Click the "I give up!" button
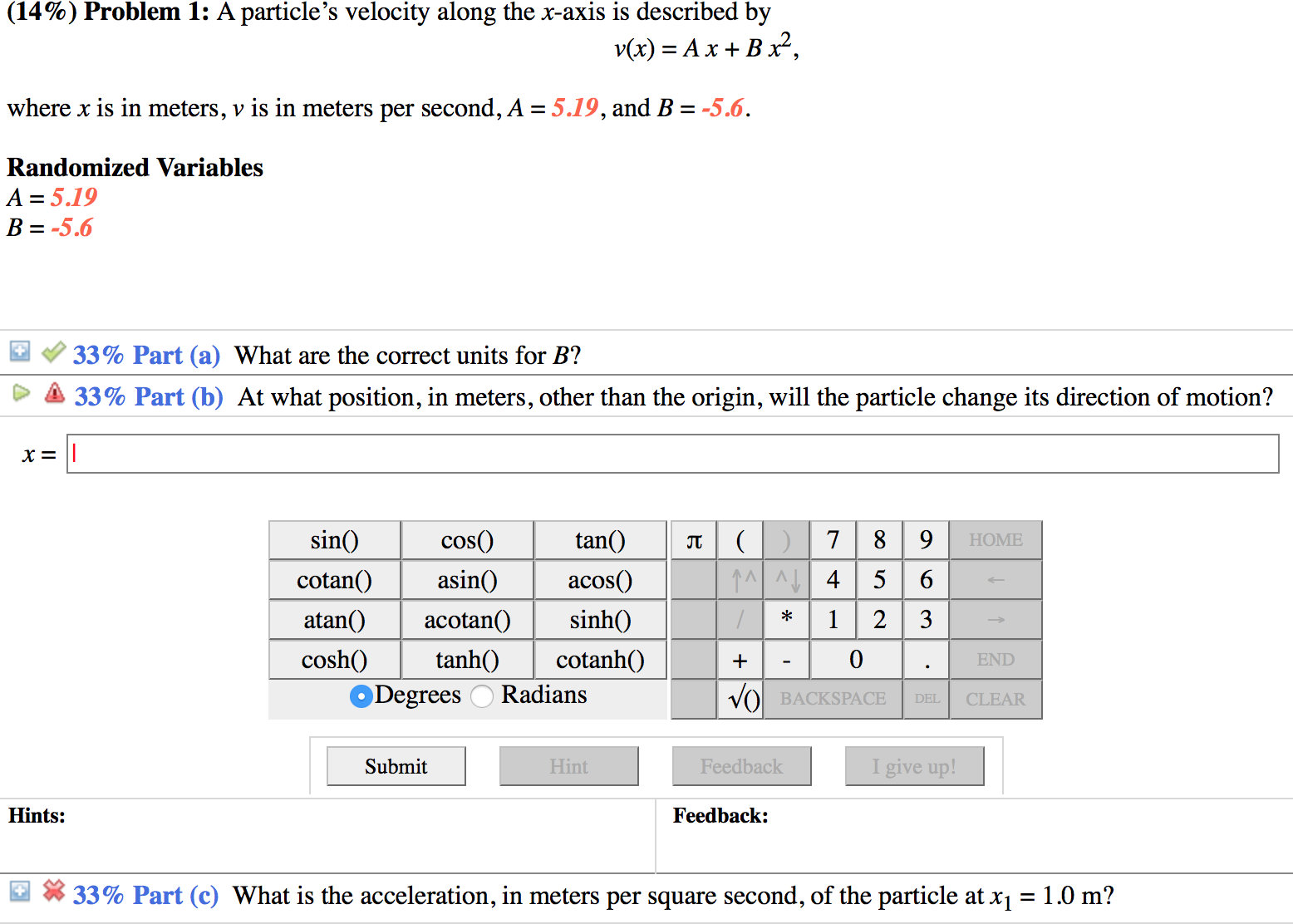The width and height of the screenshot is (1293, 924). pos(914,765)
